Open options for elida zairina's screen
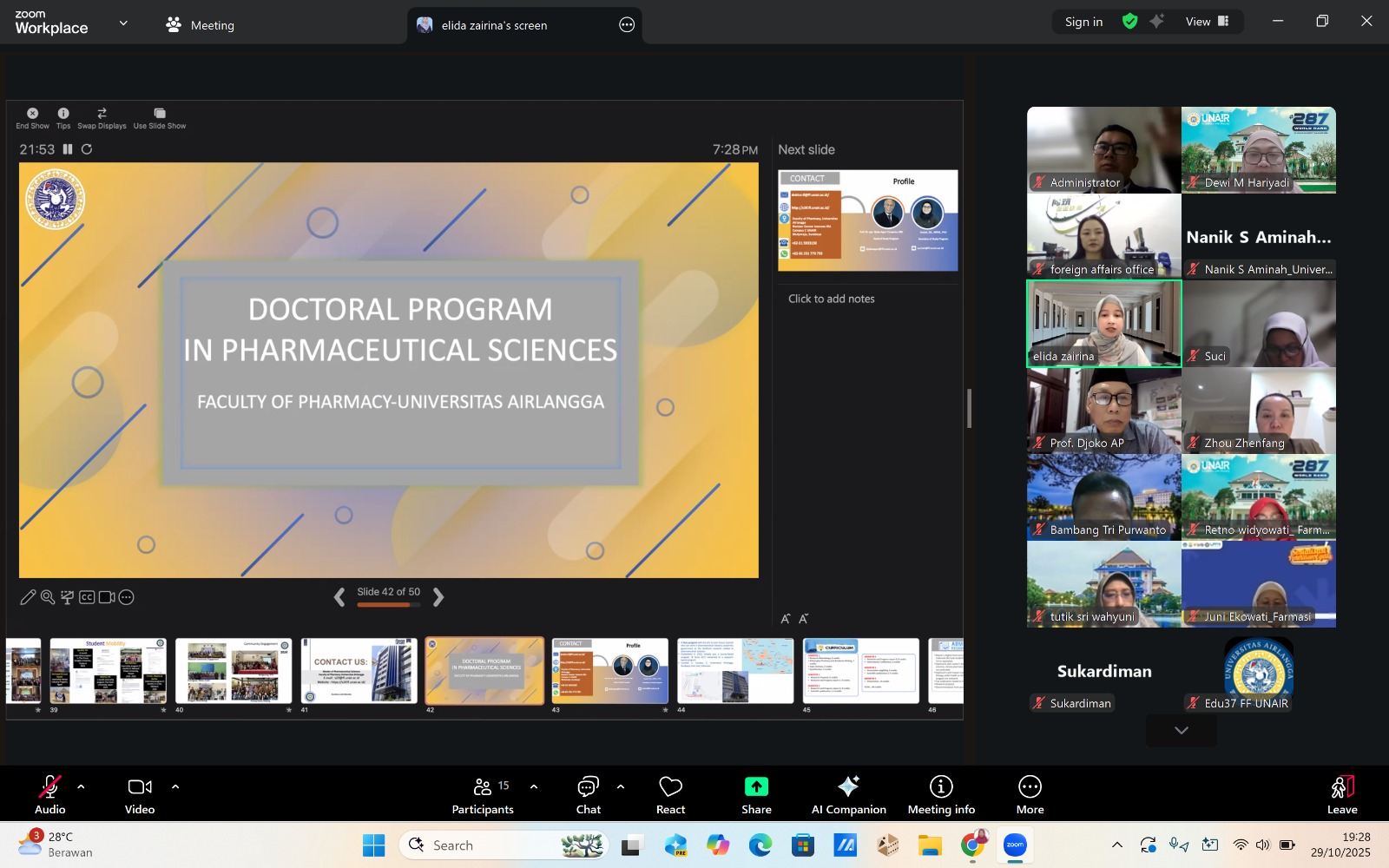This screenshot has height=868, width=1389. tap(627, 25)
